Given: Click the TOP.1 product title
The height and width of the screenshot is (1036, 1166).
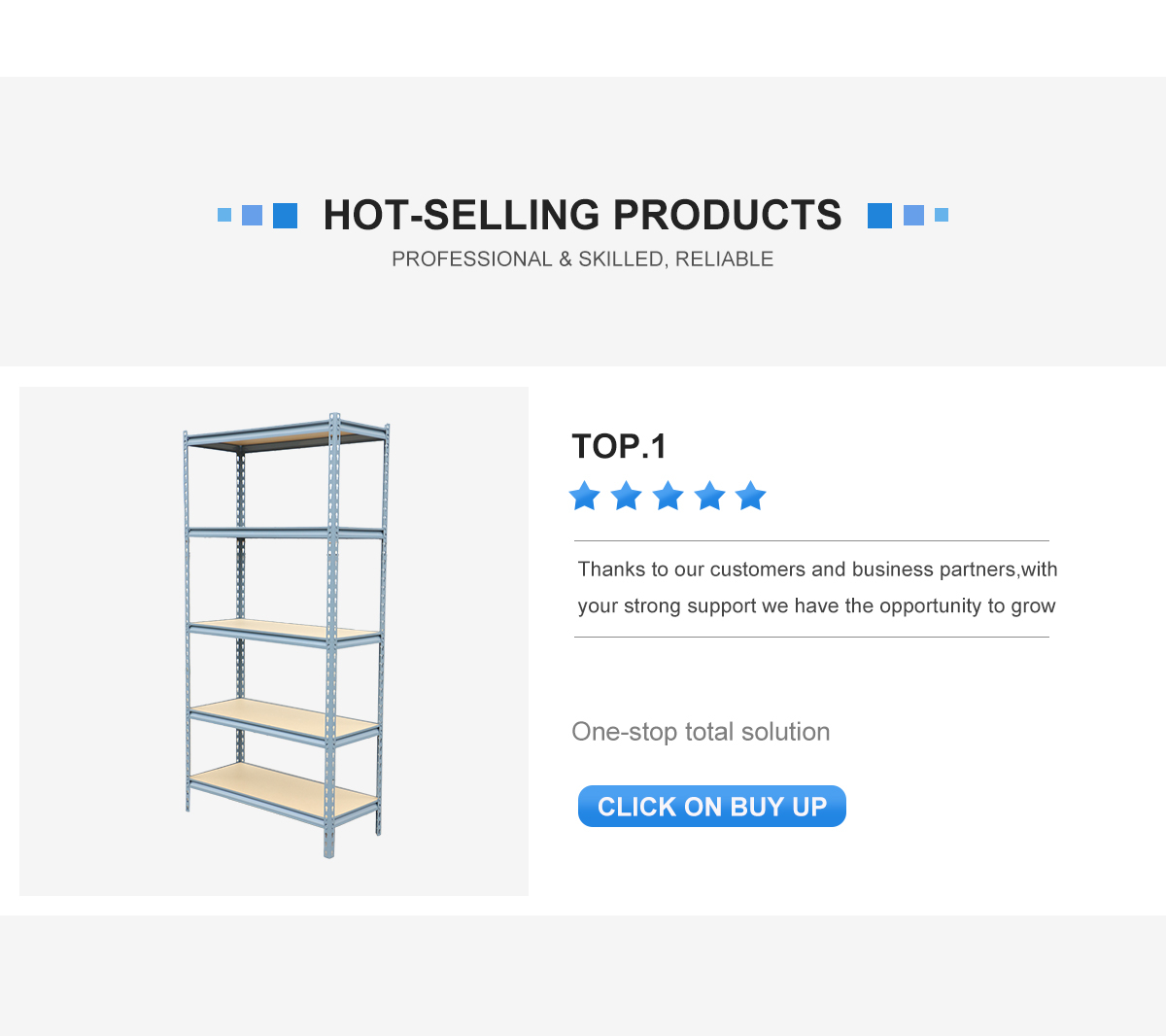Looking at the screenshot, I should pyautogui.click(x=619, y=446).
